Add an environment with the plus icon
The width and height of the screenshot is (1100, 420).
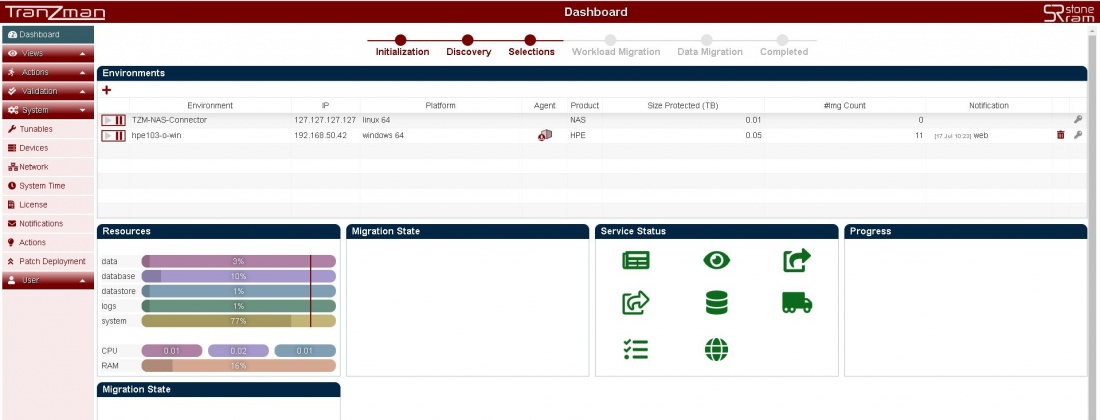(x=107, y=90)
